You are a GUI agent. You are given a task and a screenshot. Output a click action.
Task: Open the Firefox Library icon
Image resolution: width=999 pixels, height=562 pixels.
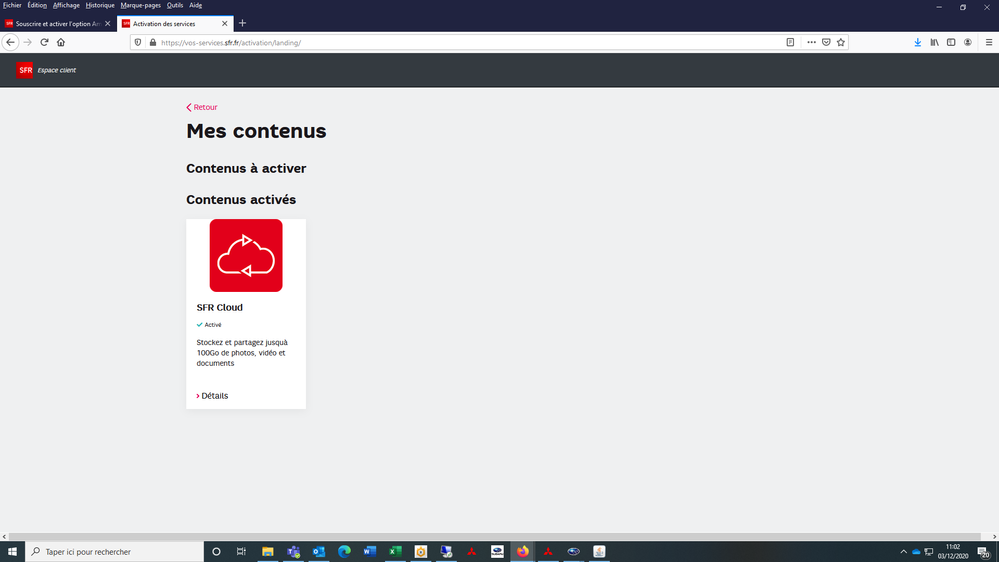tap(934, 42)
